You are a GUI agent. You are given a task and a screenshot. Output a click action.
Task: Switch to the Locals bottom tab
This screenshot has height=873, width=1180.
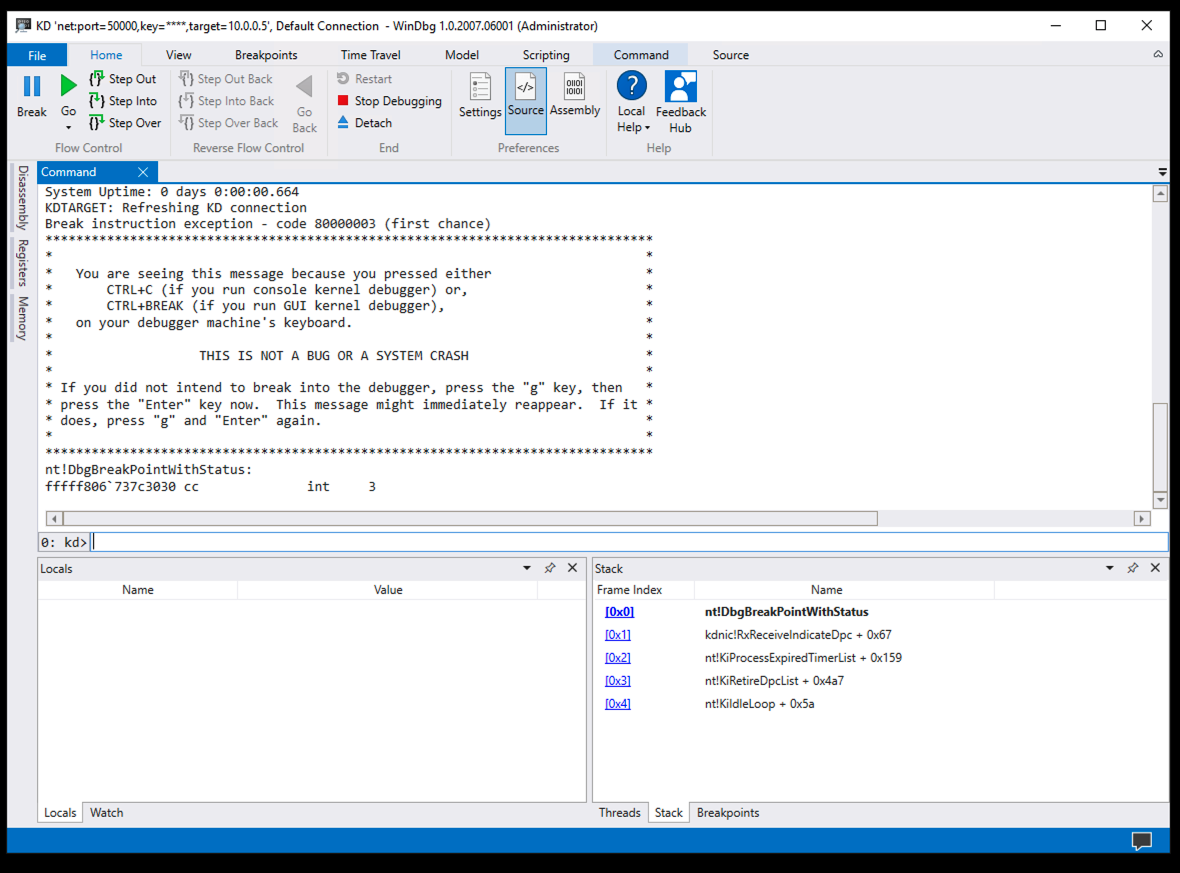coord(60,813)
